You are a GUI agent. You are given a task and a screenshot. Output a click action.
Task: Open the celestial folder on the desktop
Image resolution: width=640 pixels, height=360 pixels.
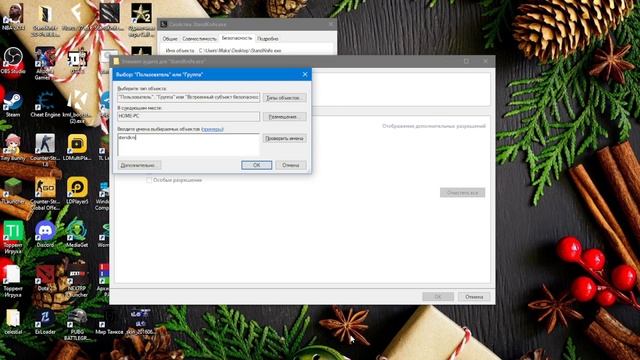(x=13, y=322)
